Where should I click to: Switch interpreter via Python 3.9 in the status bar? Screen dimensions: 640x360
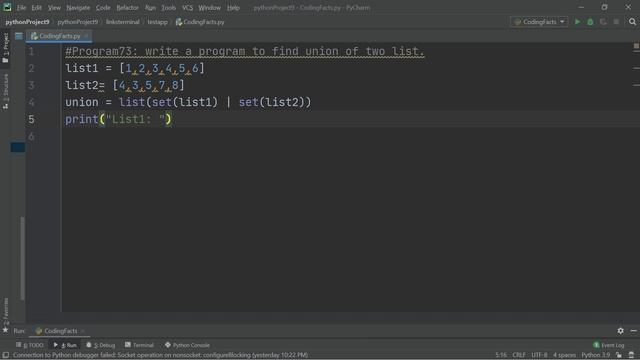coord(596,355)
